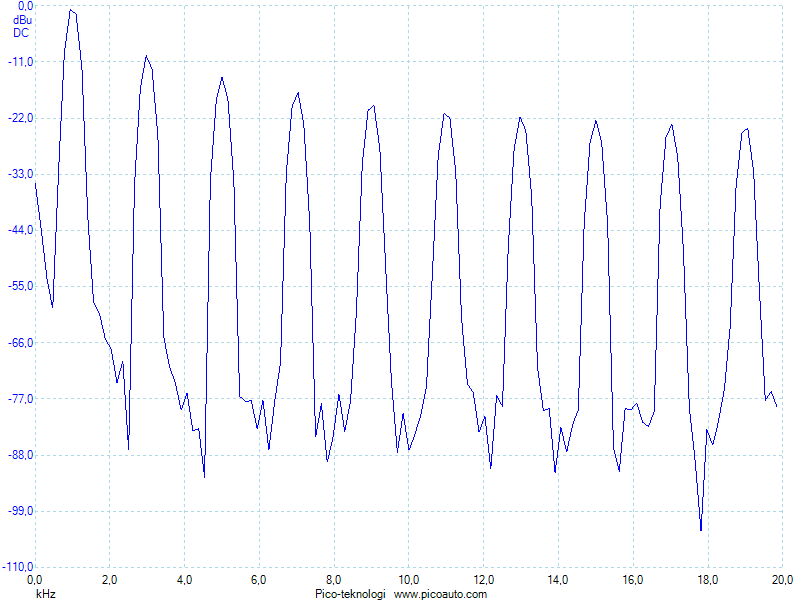This screenshot has height=600, width=800.
Task: Click the 2,0 kHz frequency label
Action: pyautogui.click(x=109, y=580)
